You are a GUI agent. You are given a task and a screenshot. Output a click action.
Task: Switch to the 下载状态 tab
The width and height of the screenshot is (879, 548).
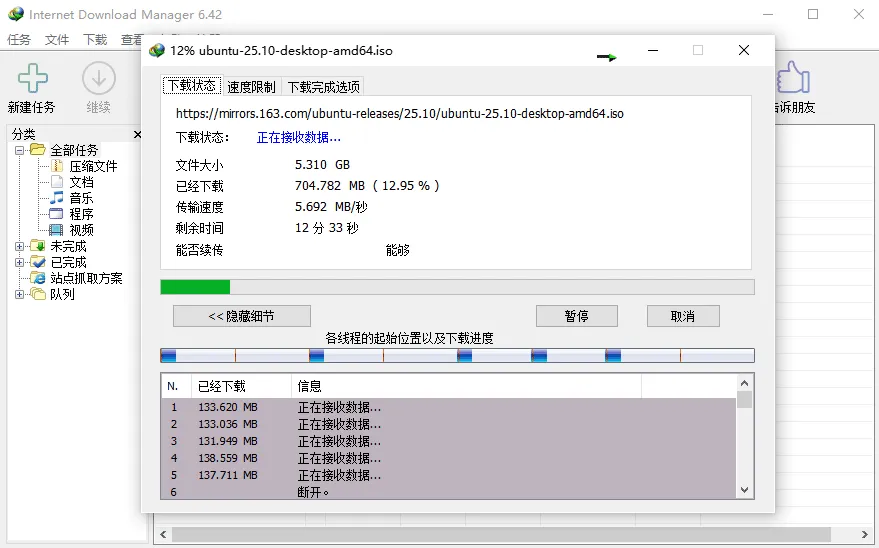pos(192,86)
